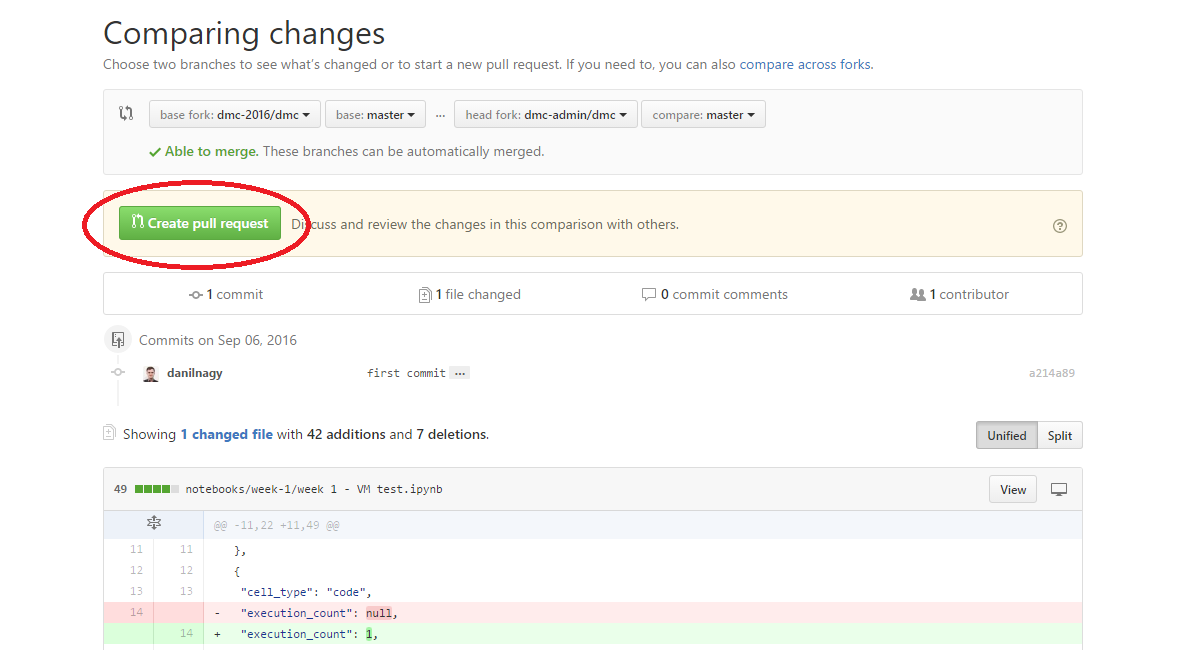Image resolution: width=1190 pixels, height=650 pixels.
Task: Expand the commit message ellipsis button
Action: pyautogui.click(x=460, y=373)
